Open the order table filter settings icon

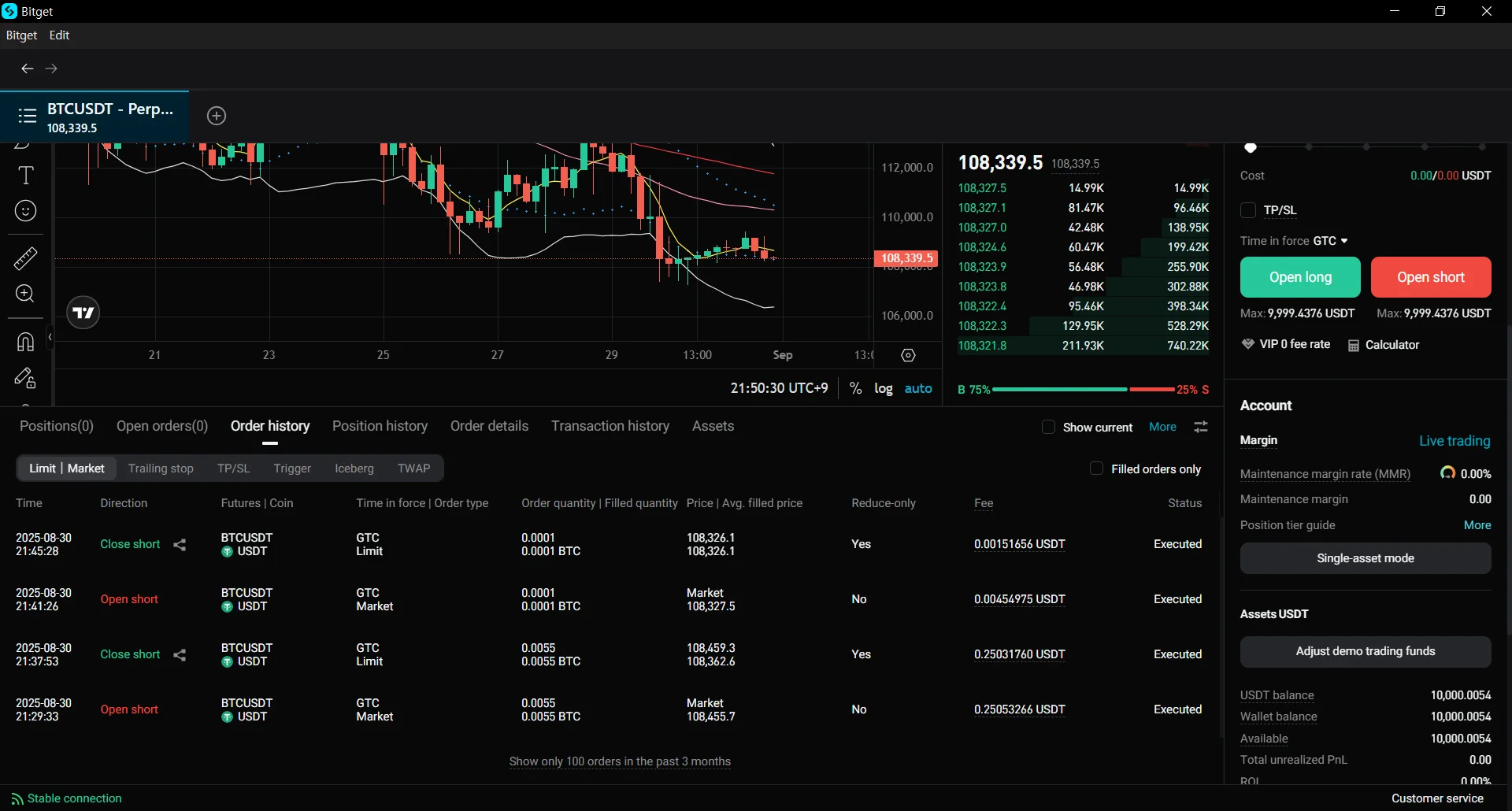coord(1201,427)
